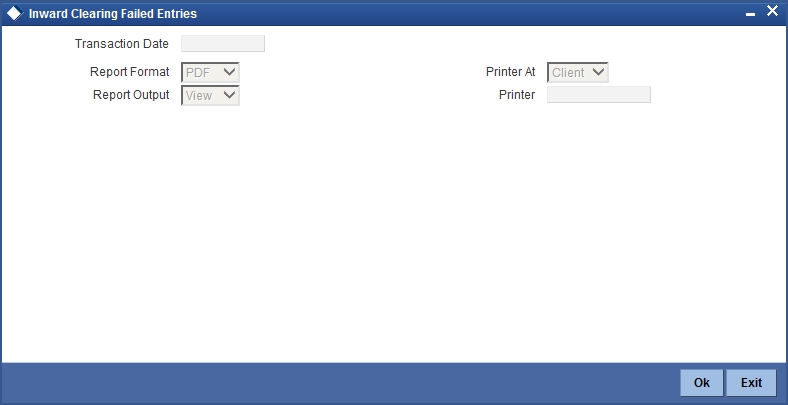Expand the chevron arrow beside View

click(229, 95)
